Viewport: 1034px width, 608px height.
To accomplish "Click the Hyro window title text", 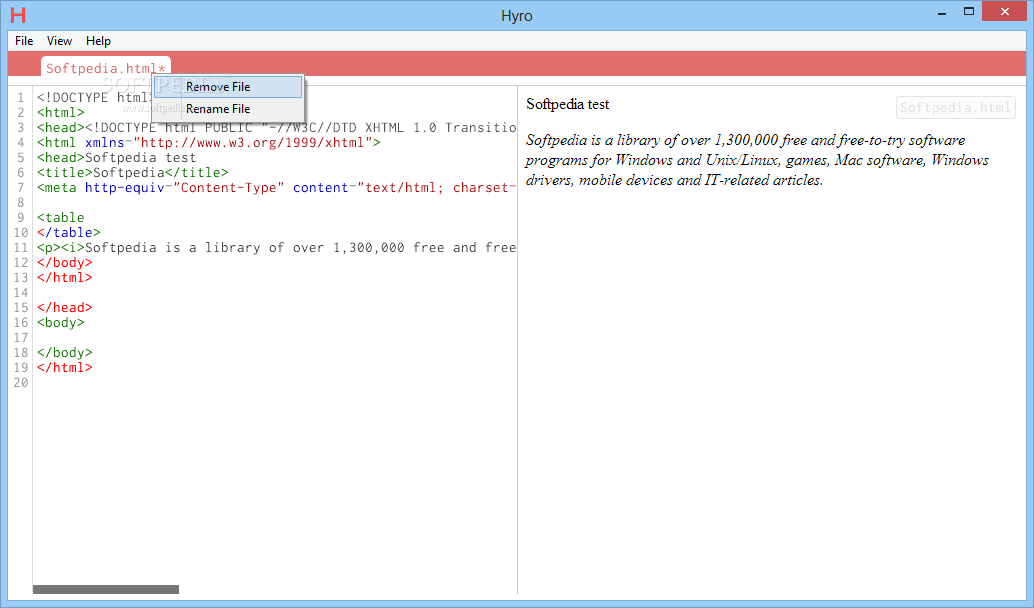I will point(516,16).
